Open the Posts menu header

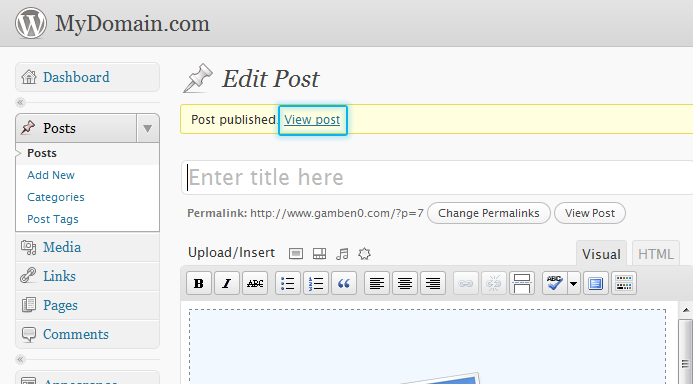click(x=76, y=128)
